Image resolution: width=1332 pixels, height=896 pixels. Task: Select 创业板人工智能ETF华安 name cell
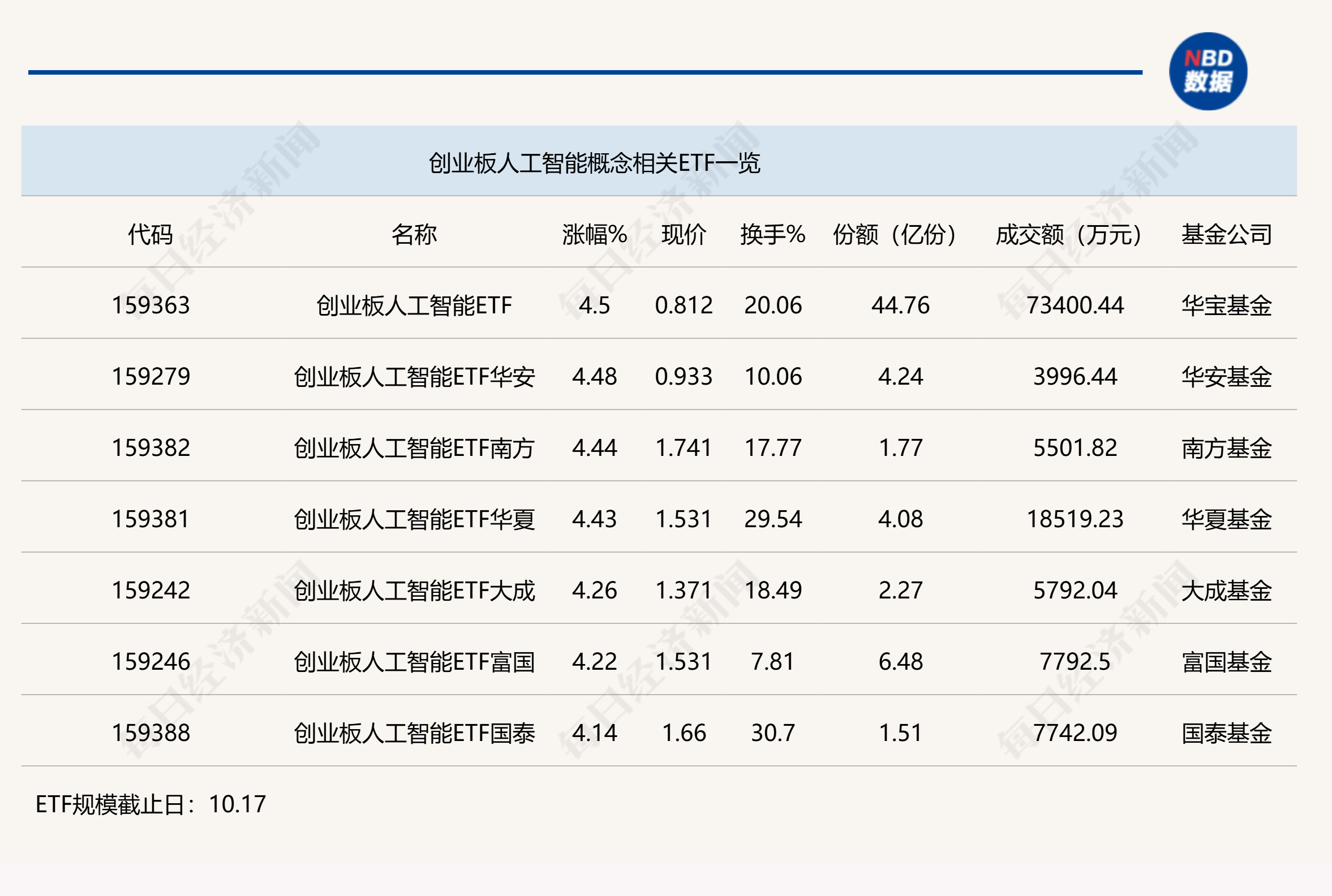(x=414, y=377)
